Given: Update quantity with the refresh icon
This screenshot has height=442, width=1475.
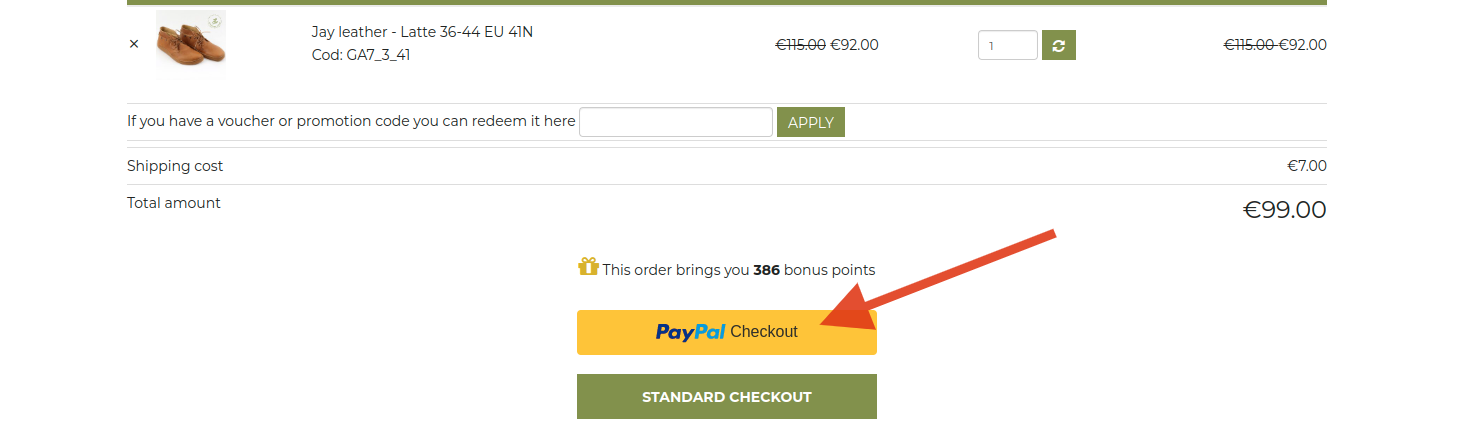Looking at the screenshot, I should [1059, 45].
